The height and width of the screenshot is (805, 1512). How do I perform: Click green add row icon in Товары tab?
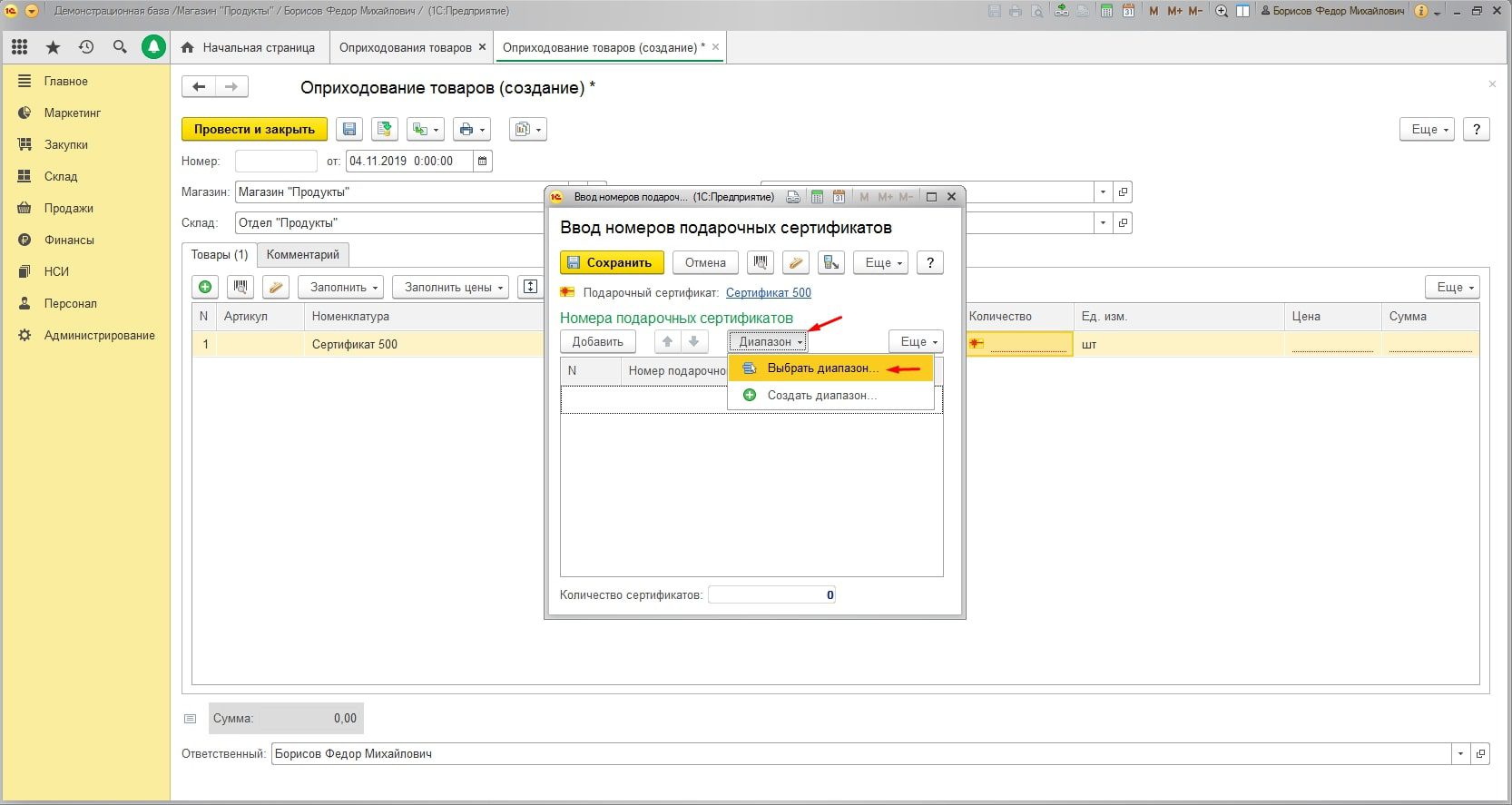coord(206,288)
